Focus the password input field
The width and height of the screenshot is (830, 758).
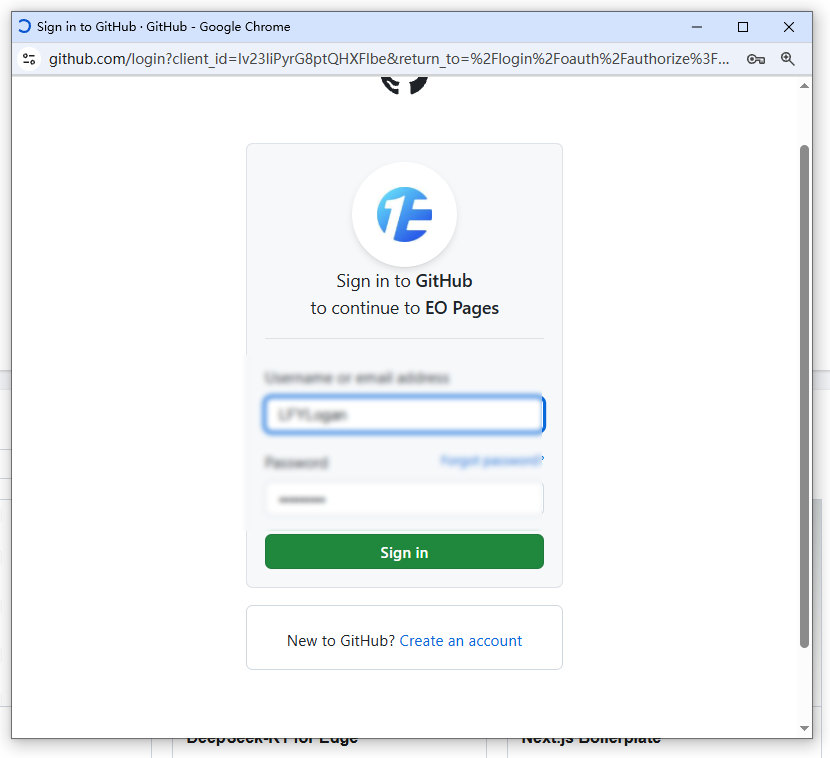click(404, 499)
